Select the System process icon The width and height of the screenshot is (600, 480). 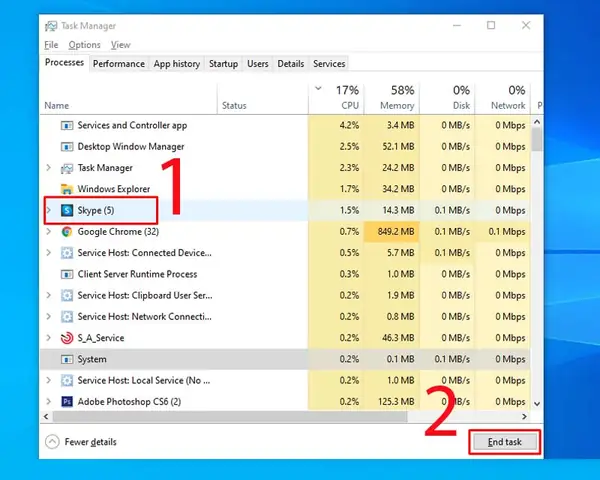coord(67,359)
